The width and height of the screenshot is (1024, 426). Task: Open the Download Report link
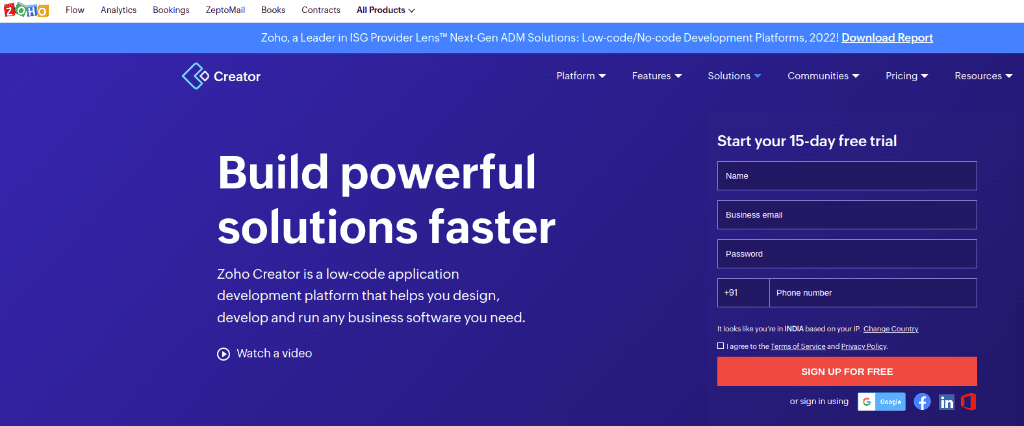point(887,38)
